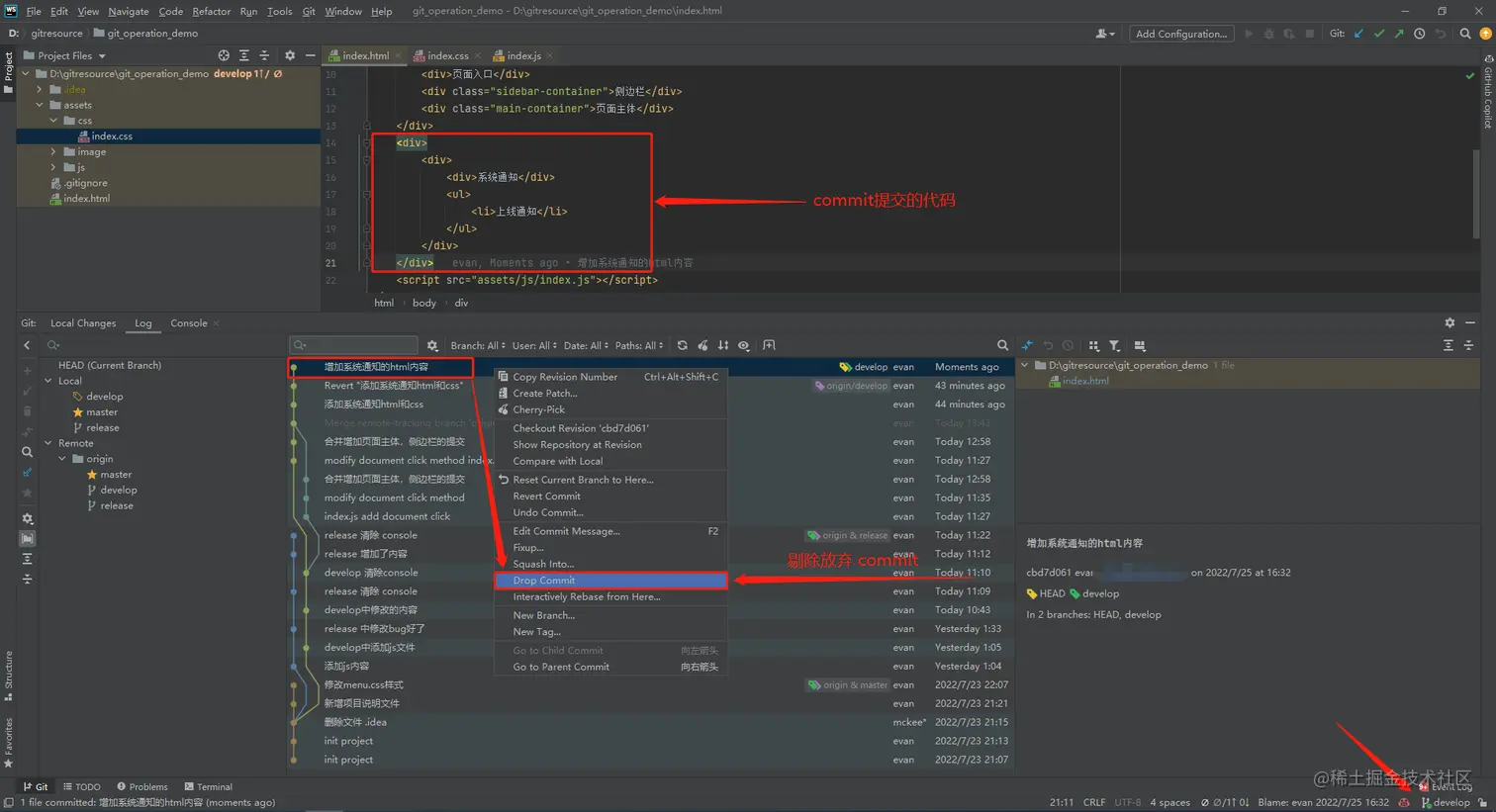Viewport: 1496px width, 812px height.
Task: Expand the image folder in project tree
Action: pyautogui.click(x=53, y=151)
